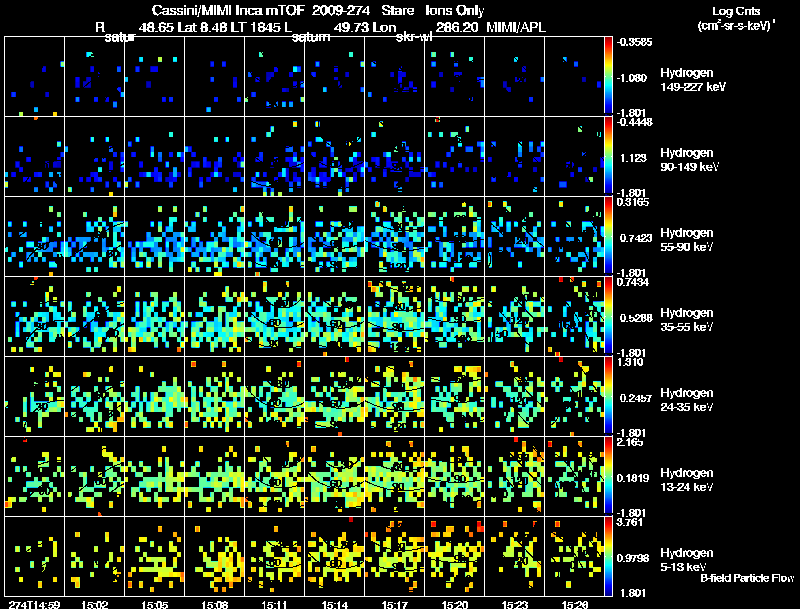This screenshot has height=609, width=800.
Task: Click the Hydrogen 24-35 keV color bar
Action: 608,396
